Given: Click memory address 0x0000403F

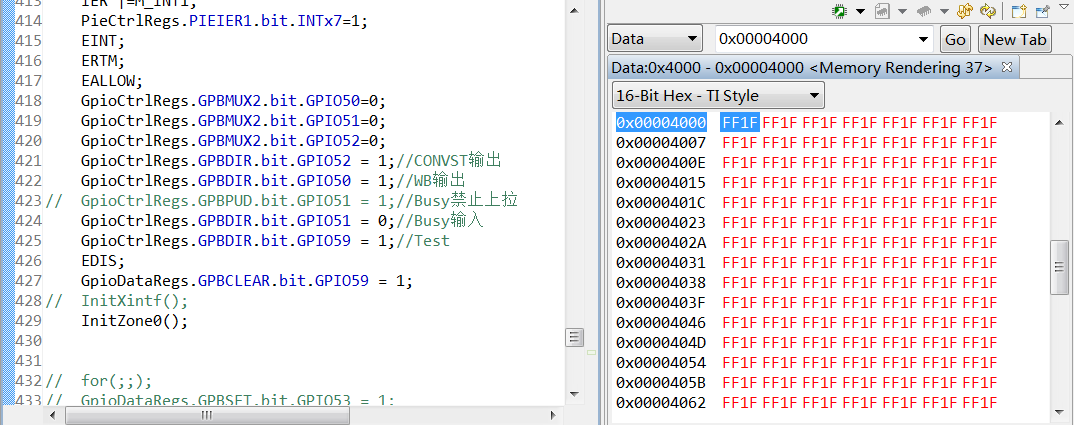Looking at the screenshot, I should (661, 302).
